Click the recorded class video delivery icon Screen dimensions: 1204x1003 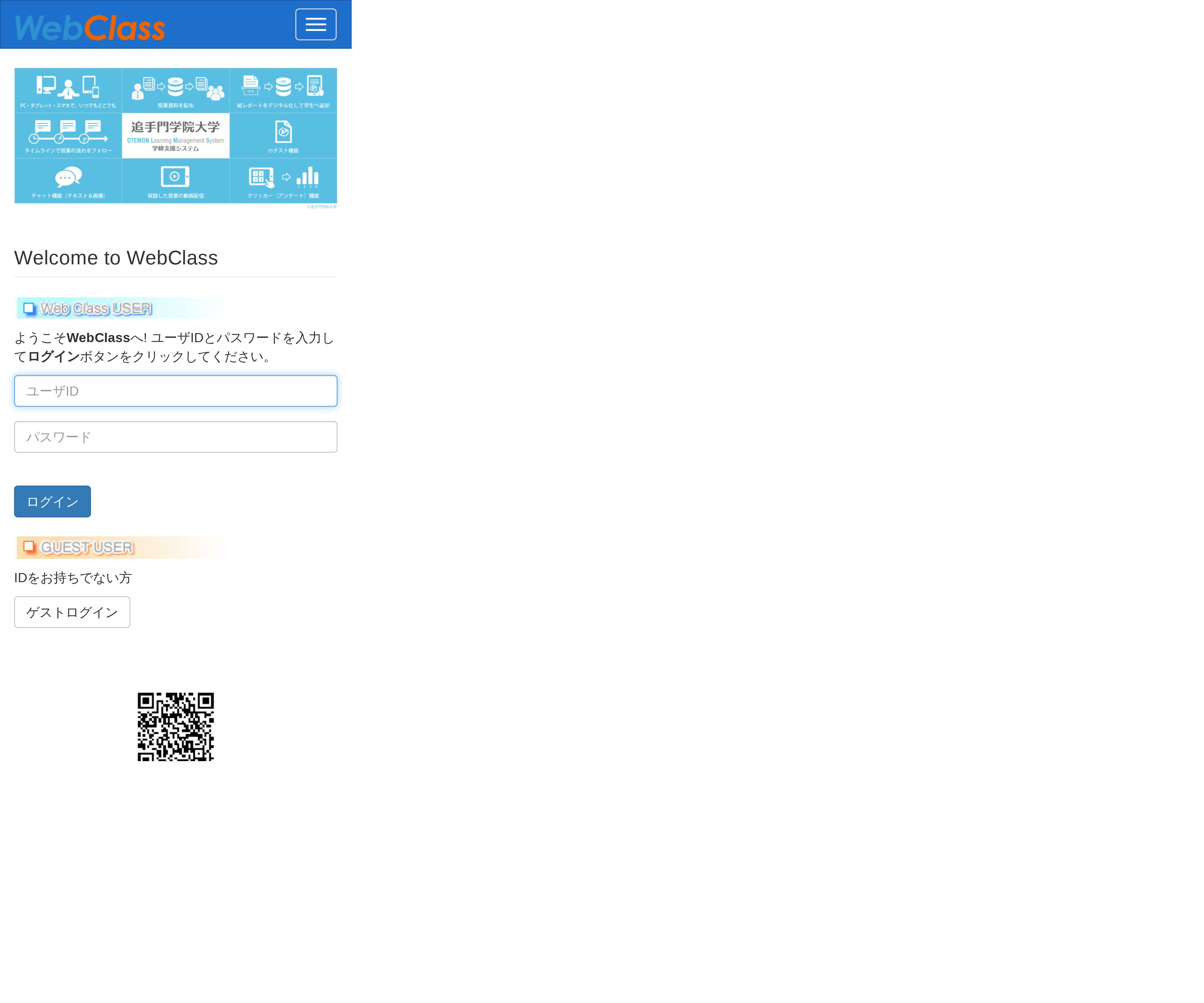pos(175,177)
